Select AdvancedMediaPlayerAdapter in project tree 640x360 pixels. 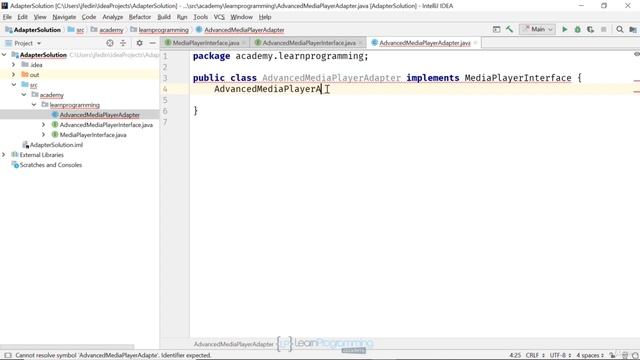tap(100, 115)
